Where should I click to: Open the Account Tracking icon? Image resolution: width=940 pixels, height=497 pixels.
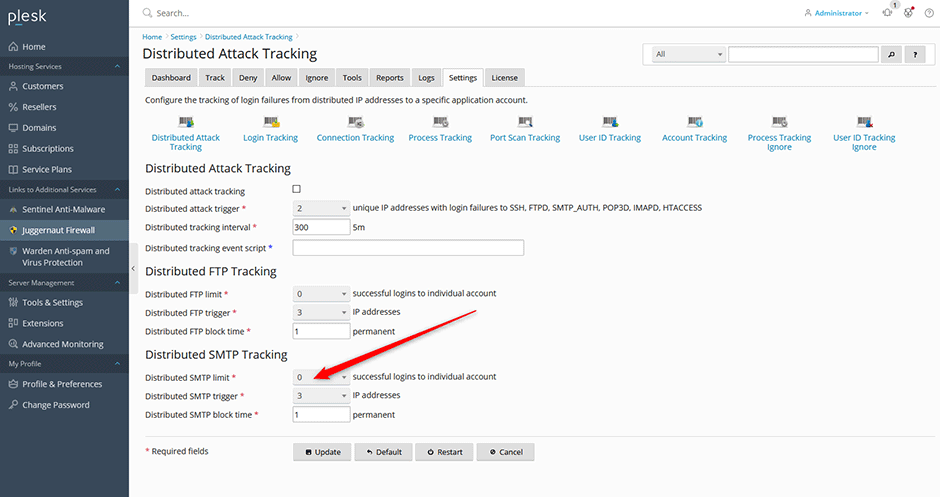(694, 123)
